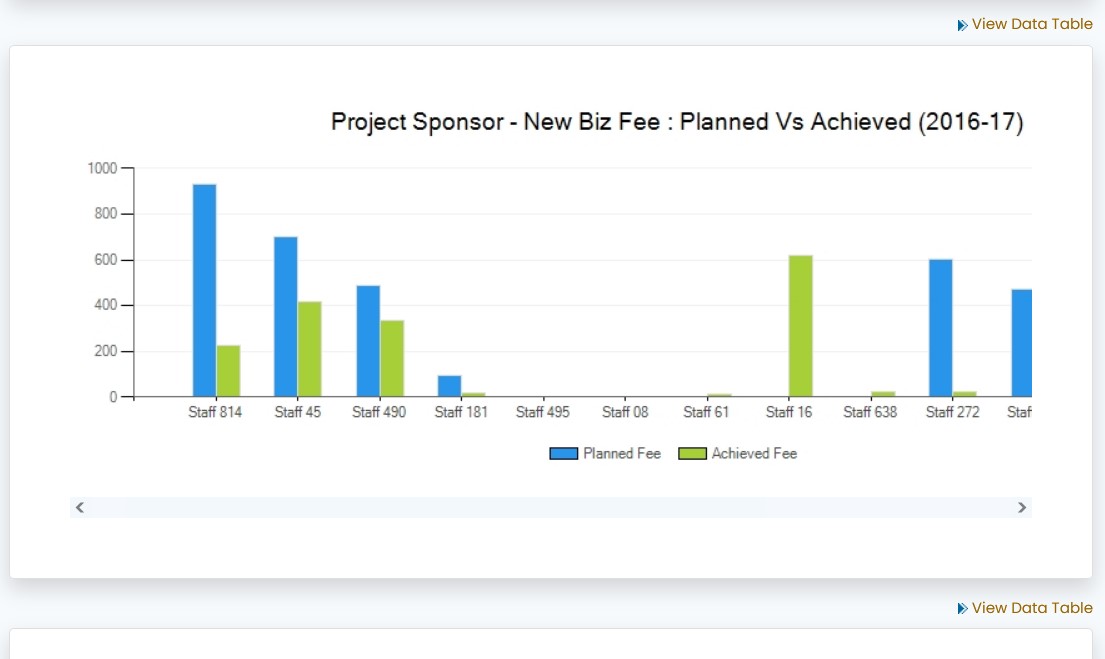Click Staff 45's blue Planned Fee bar

pyautogui.click(x=286, y=317)
